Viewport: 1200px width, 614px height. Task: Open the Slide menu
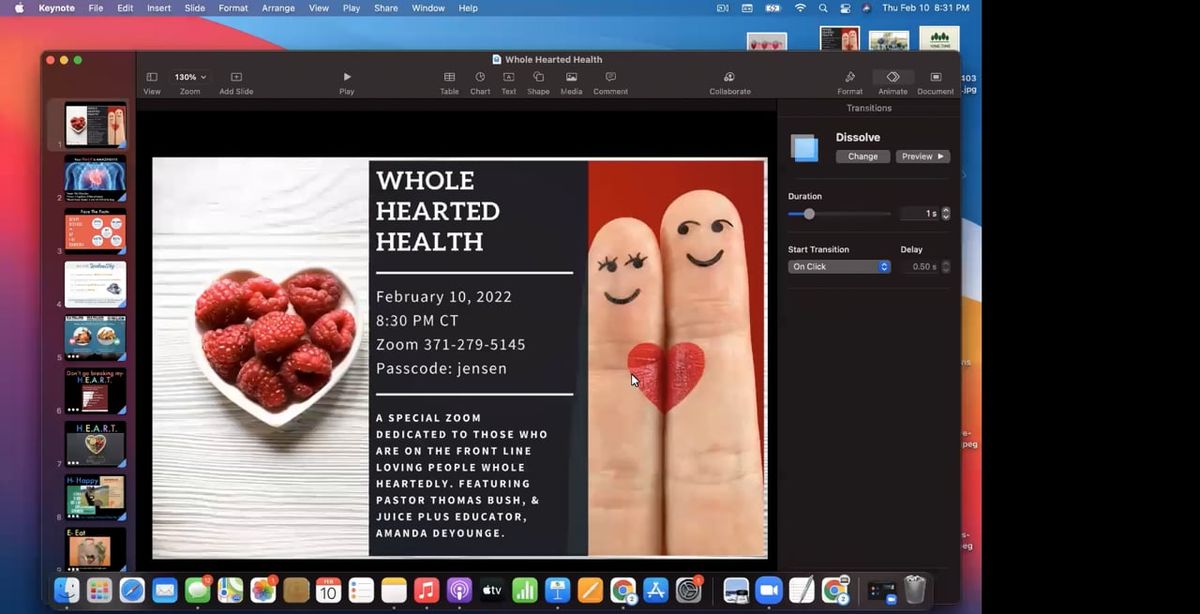[194, 8]
